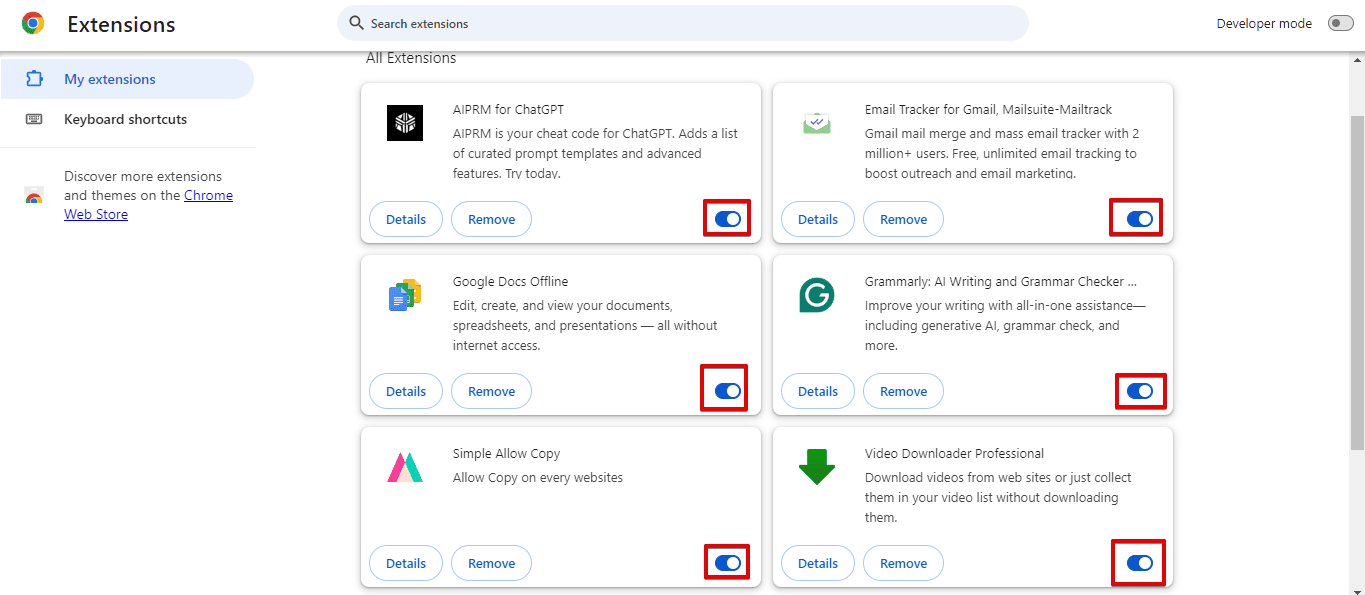The width and height of the screenshot is (1365, 595).
Task: Disable the AIPRM for ChatGPT extension
Action: (x=728, y=219)
